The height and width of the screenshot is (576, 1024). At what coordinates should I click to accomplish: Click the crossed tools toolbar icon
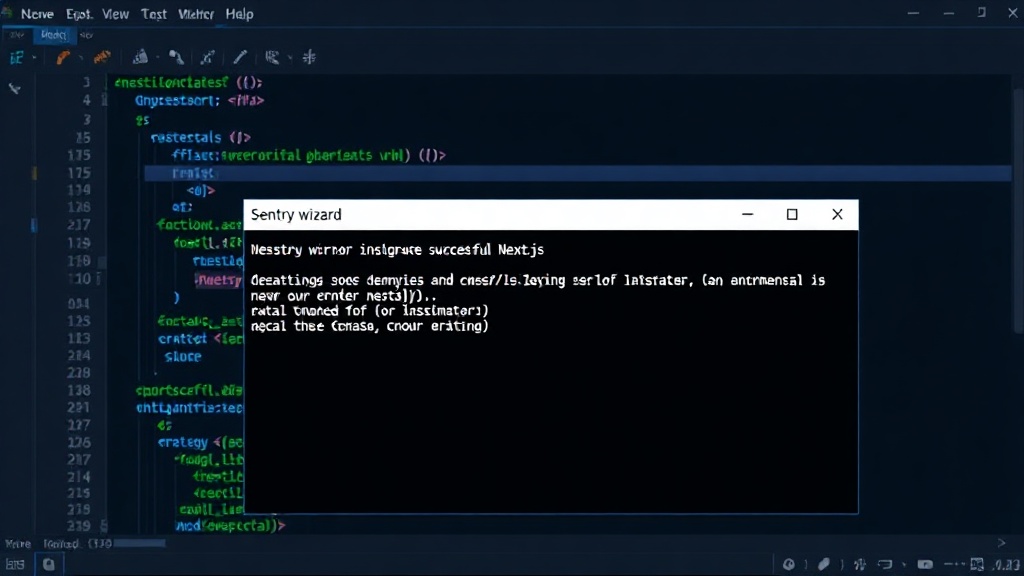pos(208,57)
